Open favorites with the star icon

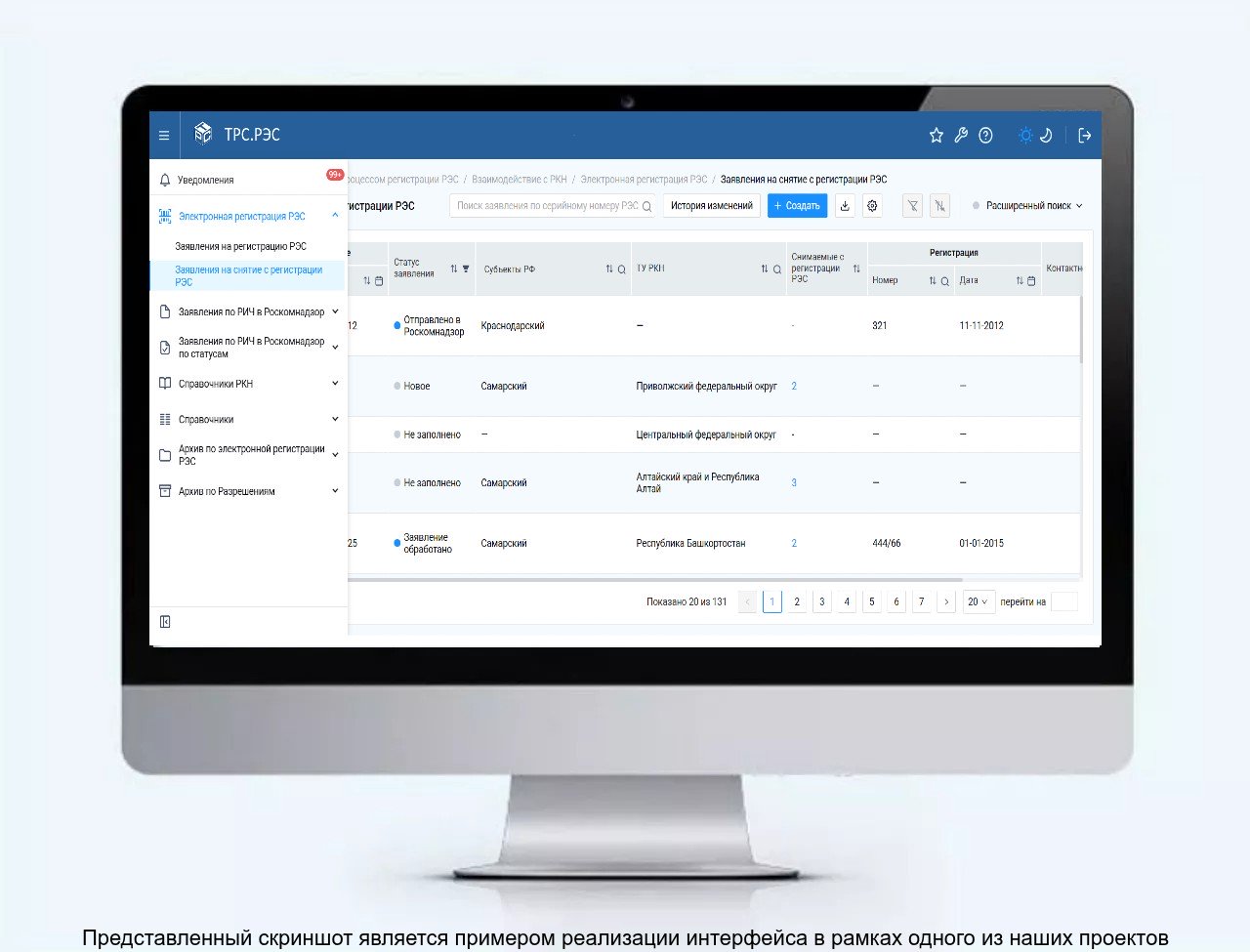point(936,136)
